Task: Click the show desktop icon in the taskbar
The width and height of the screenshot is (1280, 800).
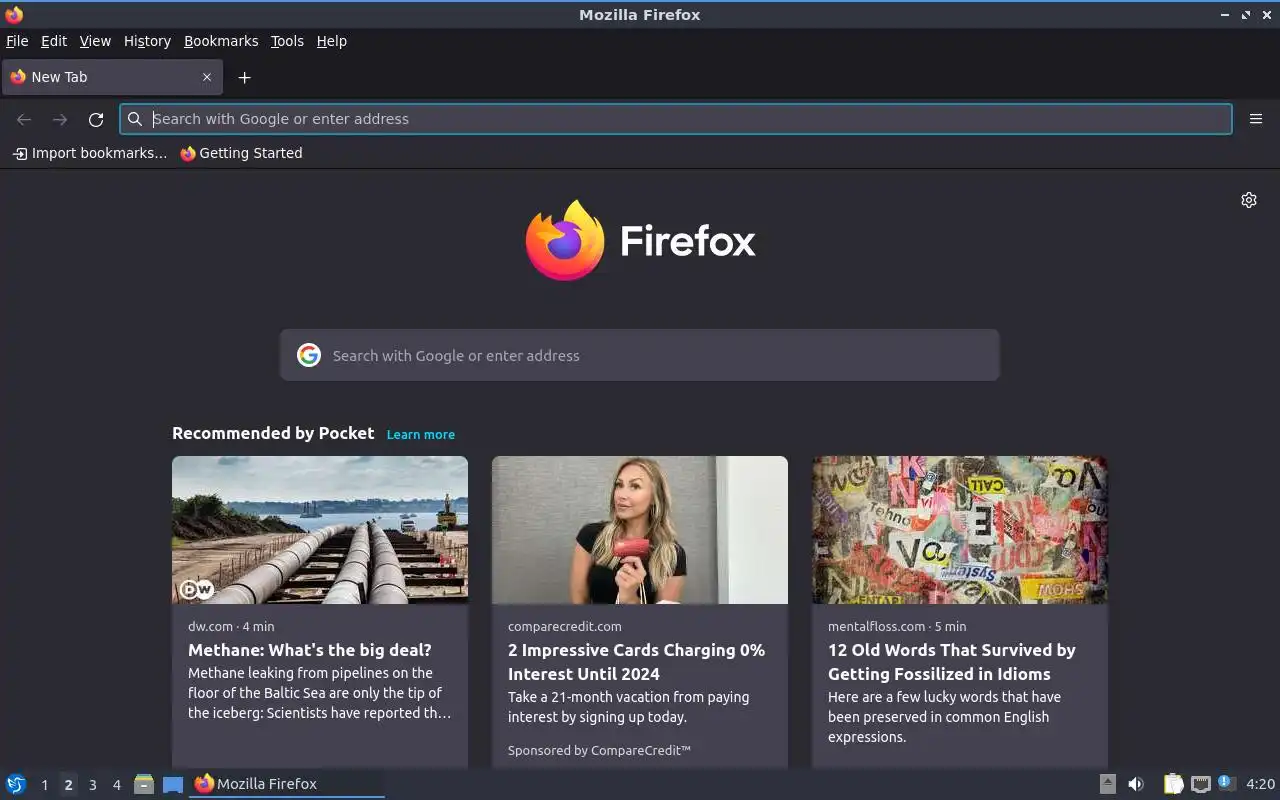Action: 173,784
